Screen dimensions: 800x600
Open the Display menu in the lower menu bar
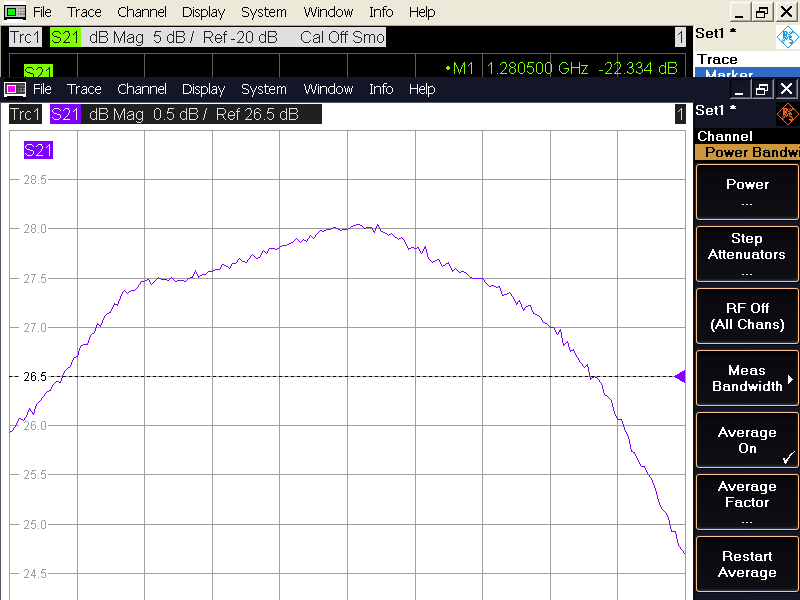pyautogui.click(x=203, y=89)
